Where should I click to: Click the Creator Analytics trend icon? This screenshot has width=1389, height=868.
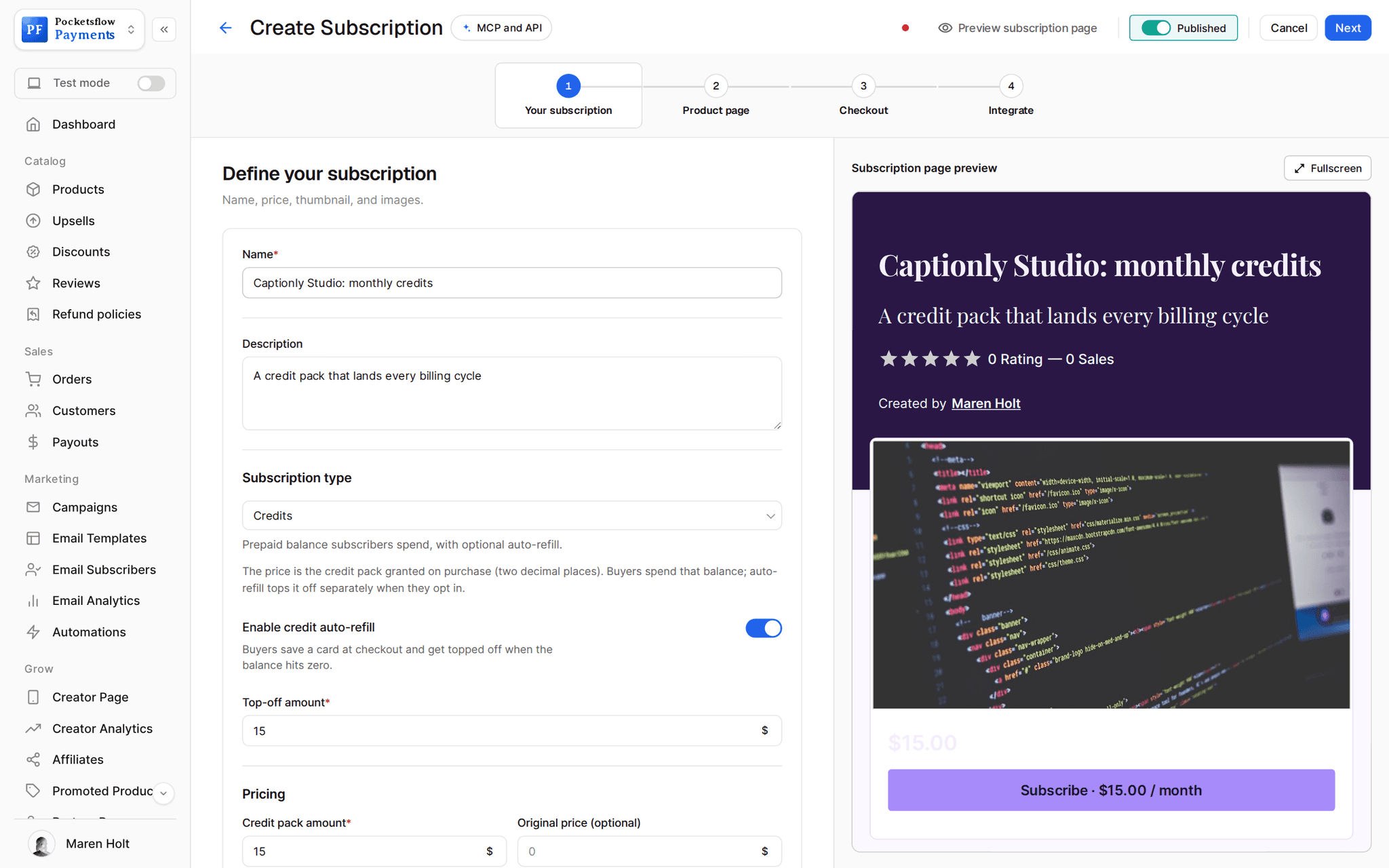[x=33, y=728]
